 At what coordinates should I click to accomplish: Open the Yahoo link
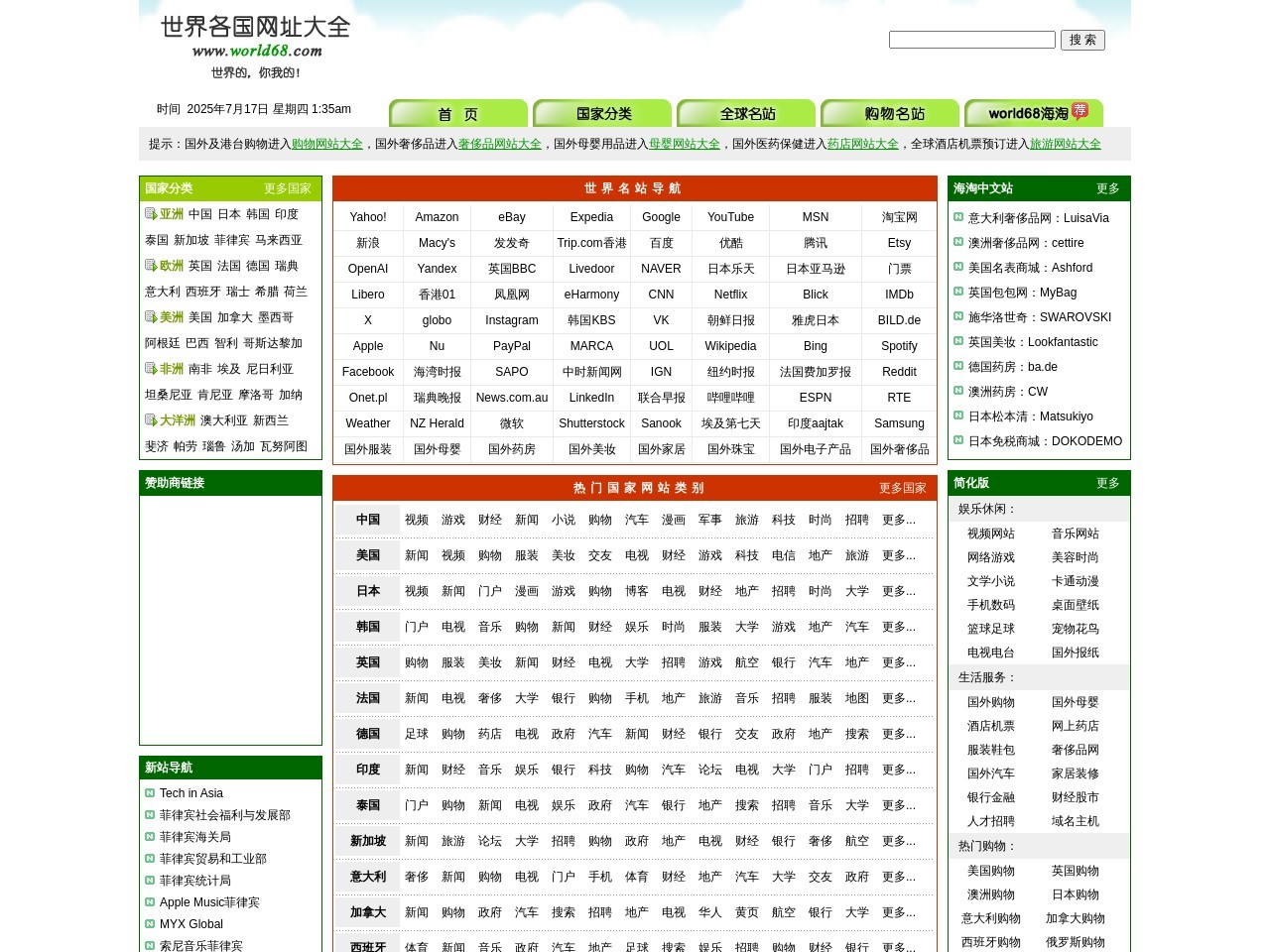click(x=367, y=216)
